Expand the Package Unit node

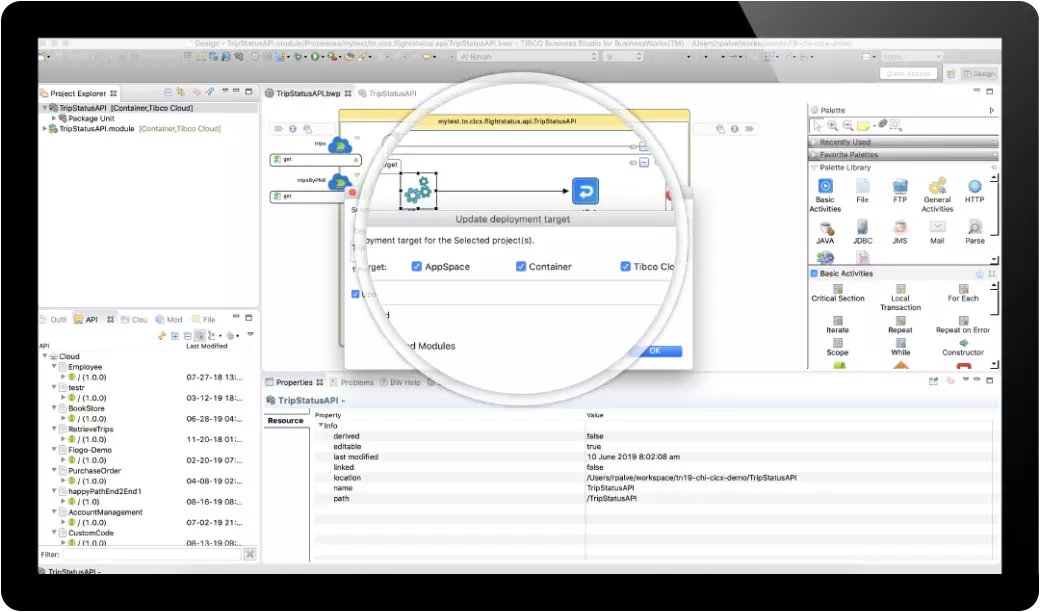pyautogui.click(x=54, y=118)
